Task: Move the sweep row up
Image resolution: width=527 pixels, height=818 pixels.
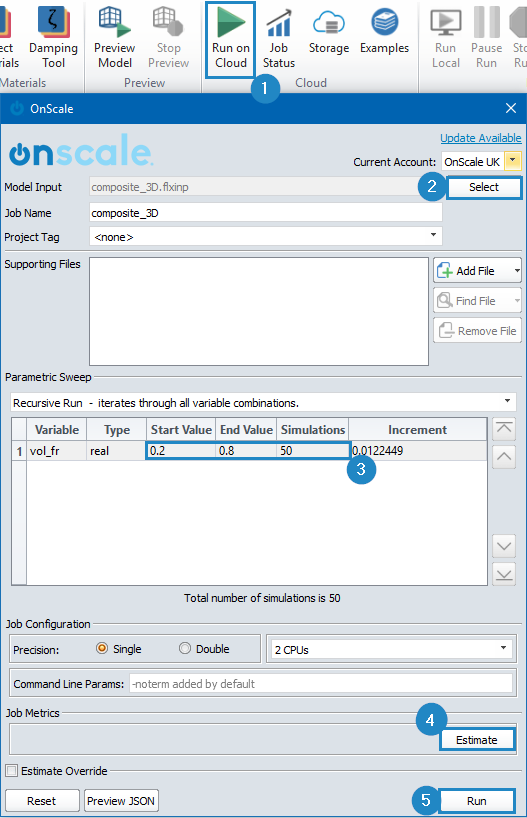Action: (504, 456)
